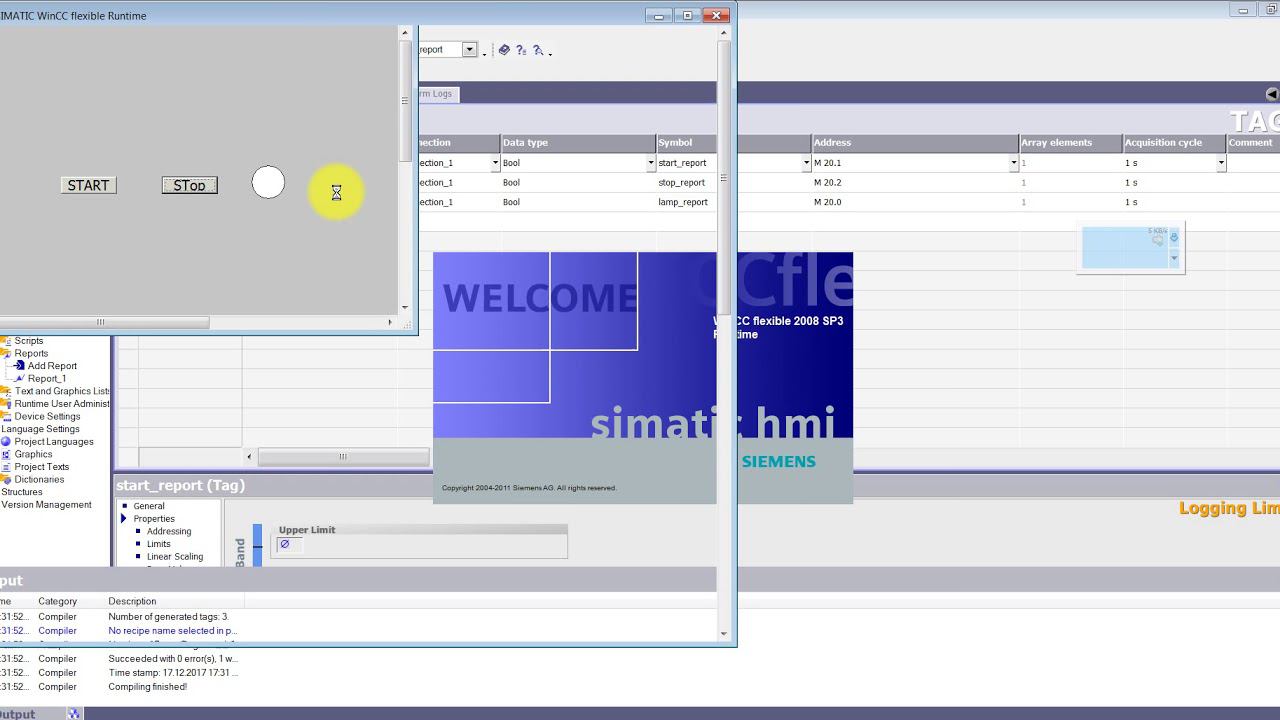
Task: Select Structures in the project tree
Action: pyautogui.click(x=22, y=492)
